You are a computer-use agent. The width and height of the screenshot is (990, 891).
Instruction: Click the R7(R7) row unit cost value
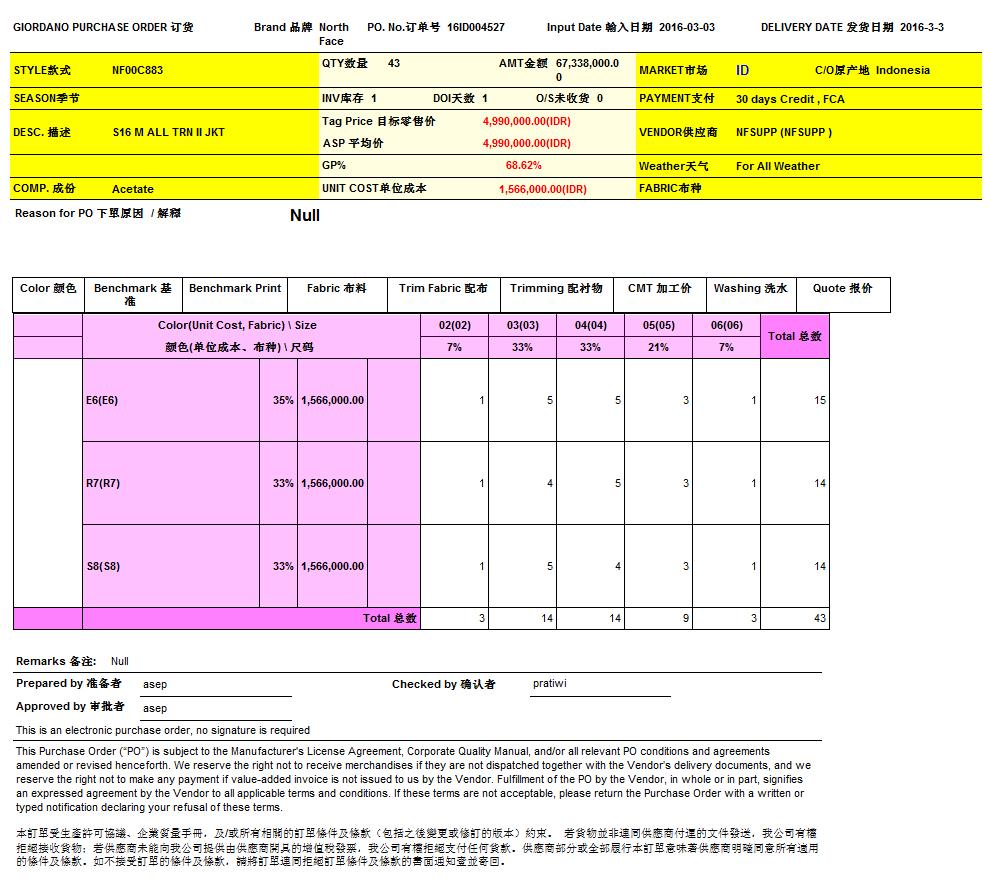click(x=332, y=484)
